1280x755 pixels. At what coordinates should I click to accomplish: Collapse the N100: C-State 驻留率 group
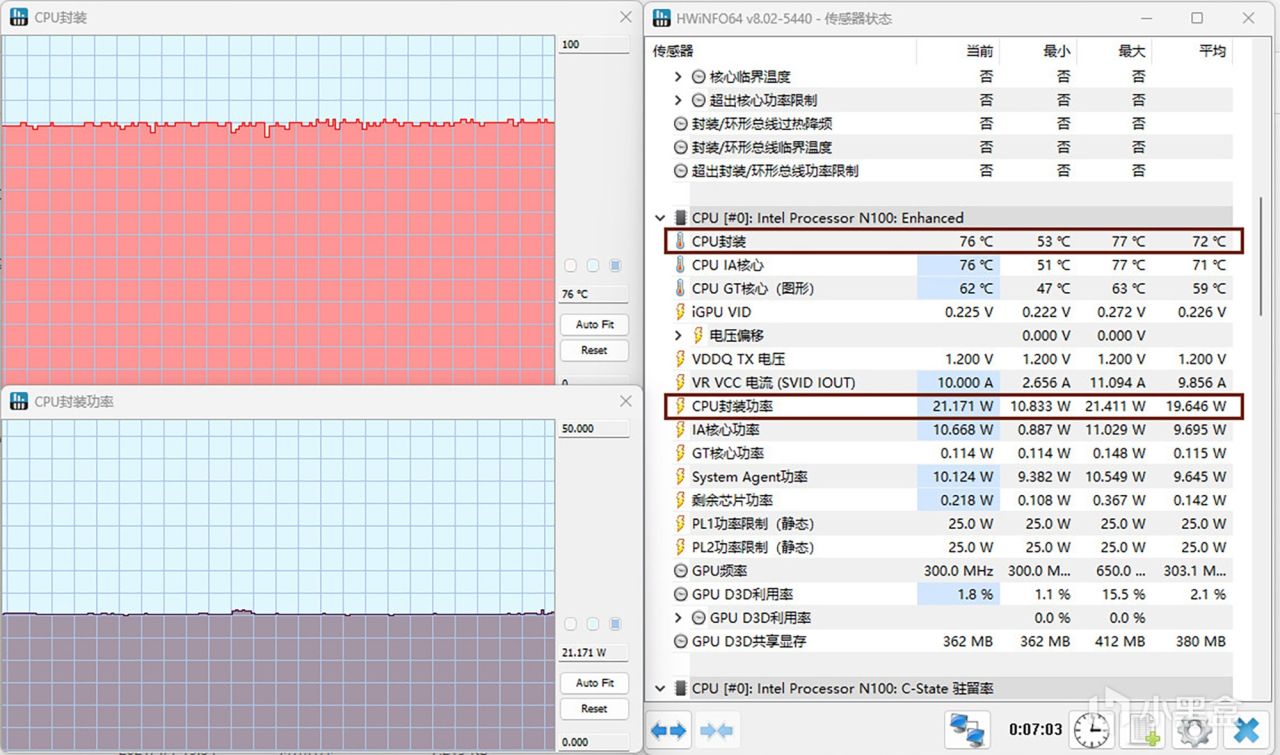(660, 688)
